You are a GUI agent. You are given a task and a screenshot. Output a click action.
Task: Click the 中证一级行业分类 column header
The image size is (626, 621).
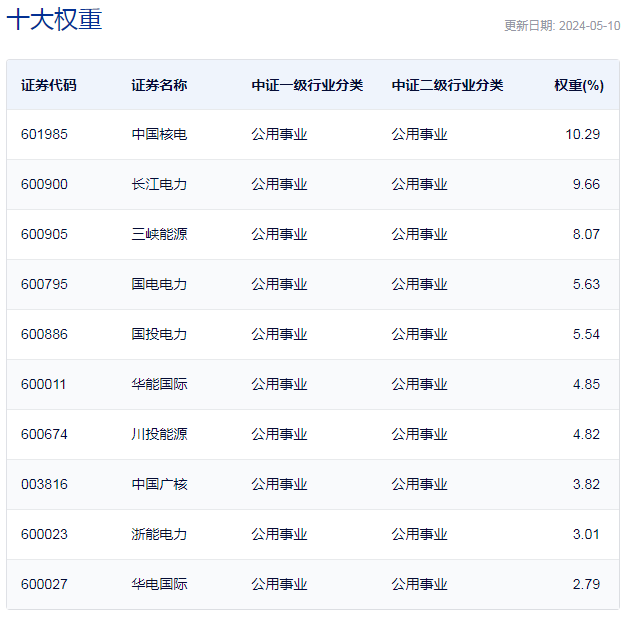point(307,85)
